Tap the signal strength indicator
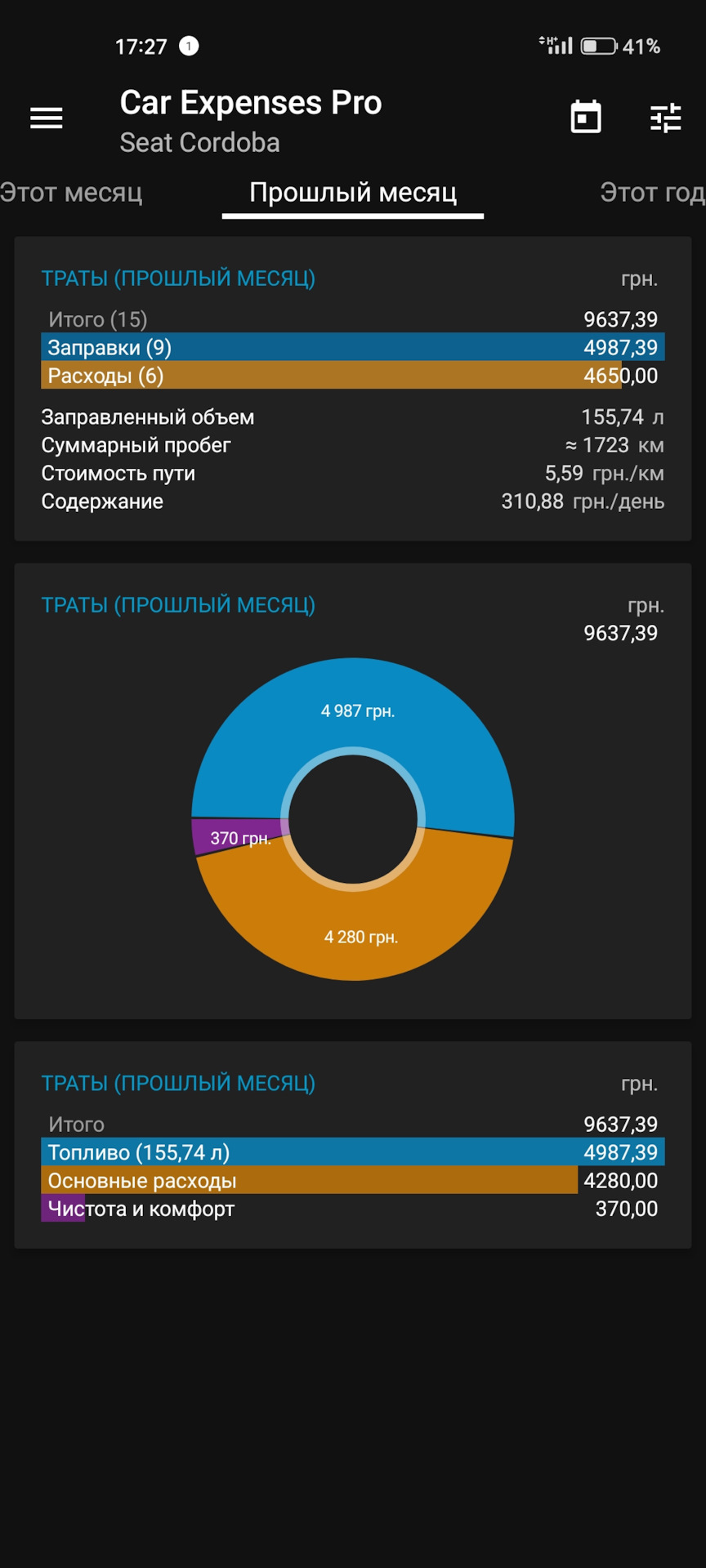 (556, 45)
